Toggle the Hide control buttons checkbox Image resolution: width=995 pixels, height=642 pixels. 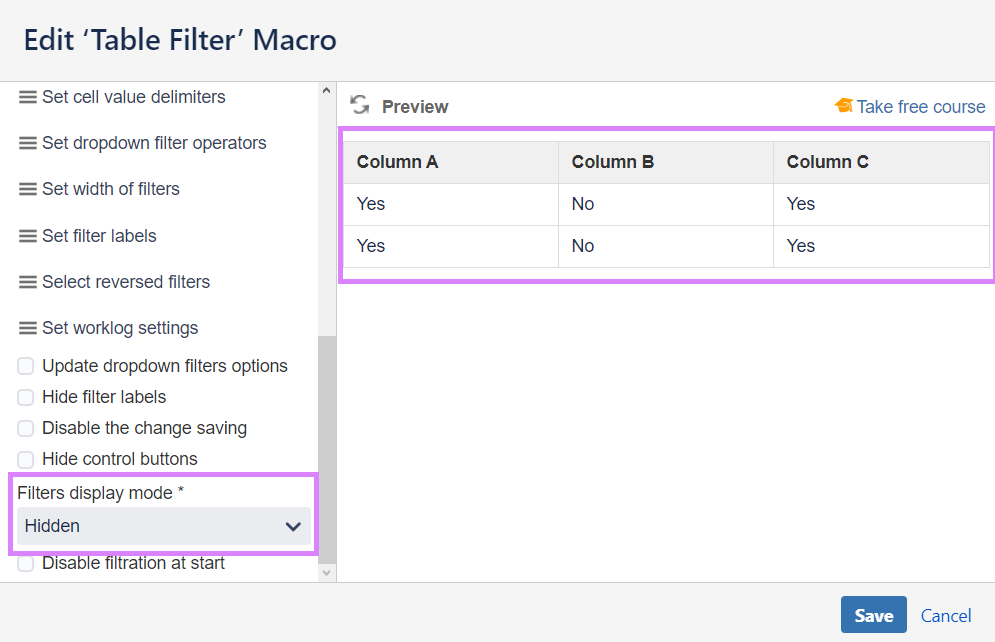[26, 459]
